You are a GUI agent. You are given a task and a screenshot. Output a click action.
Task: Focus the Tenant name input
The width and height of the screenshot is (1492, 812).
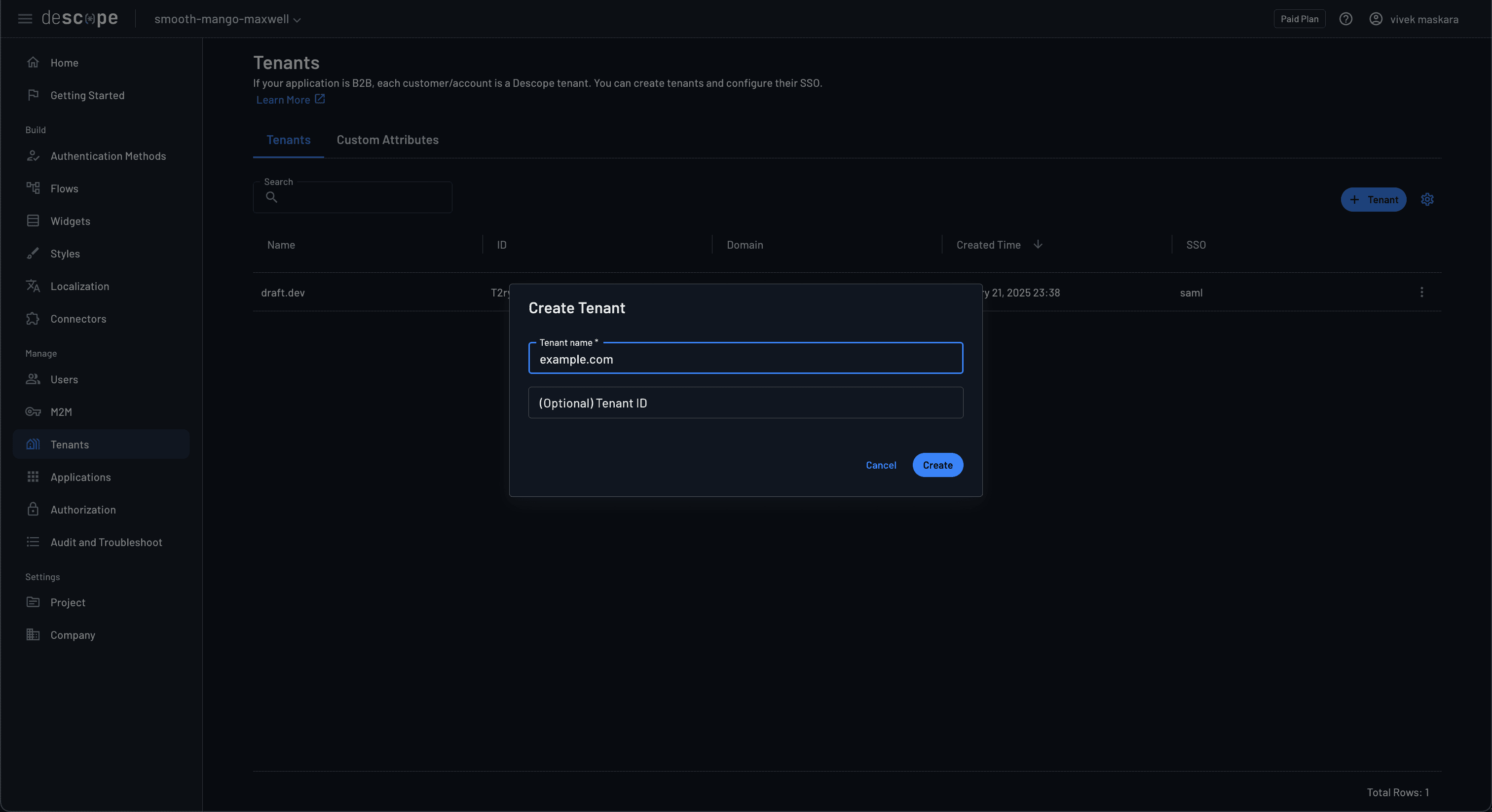tap(746, 359)
